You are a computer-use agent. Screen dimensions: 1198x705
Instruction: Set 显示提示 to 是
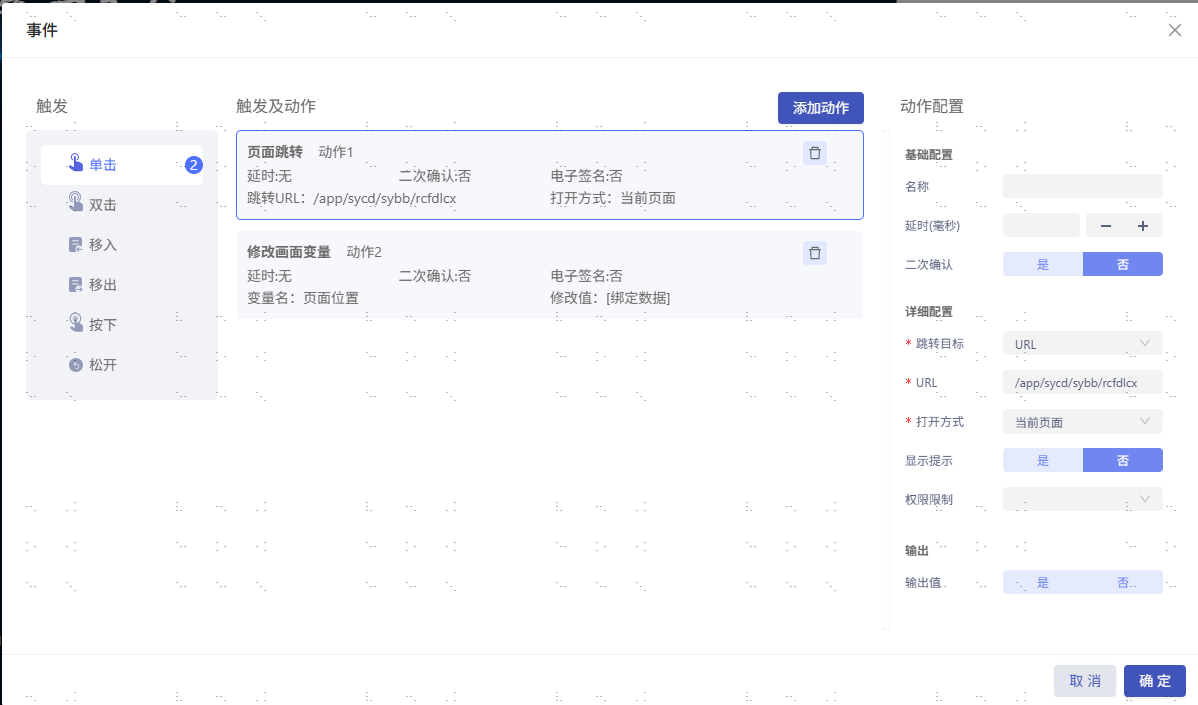point(1043,460)
